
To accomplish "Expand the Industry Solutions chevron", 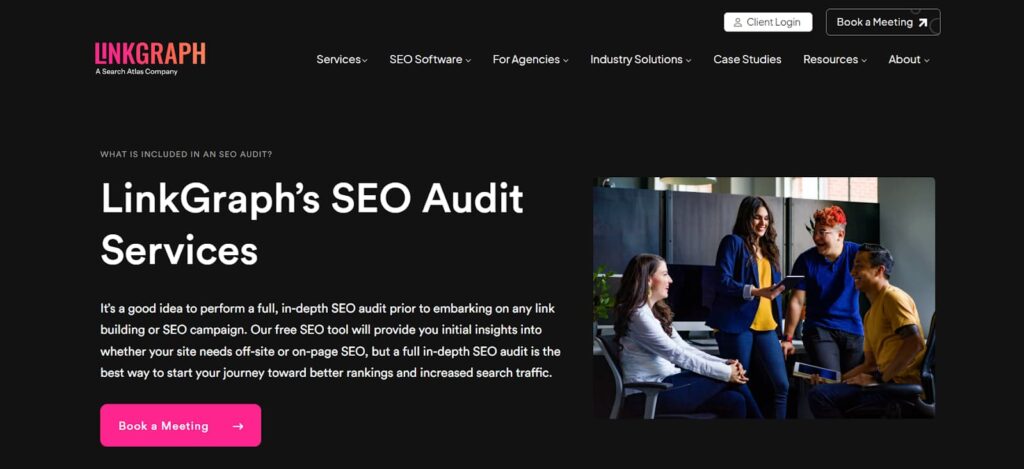I will pyautogui.click(x=688, y=60).
